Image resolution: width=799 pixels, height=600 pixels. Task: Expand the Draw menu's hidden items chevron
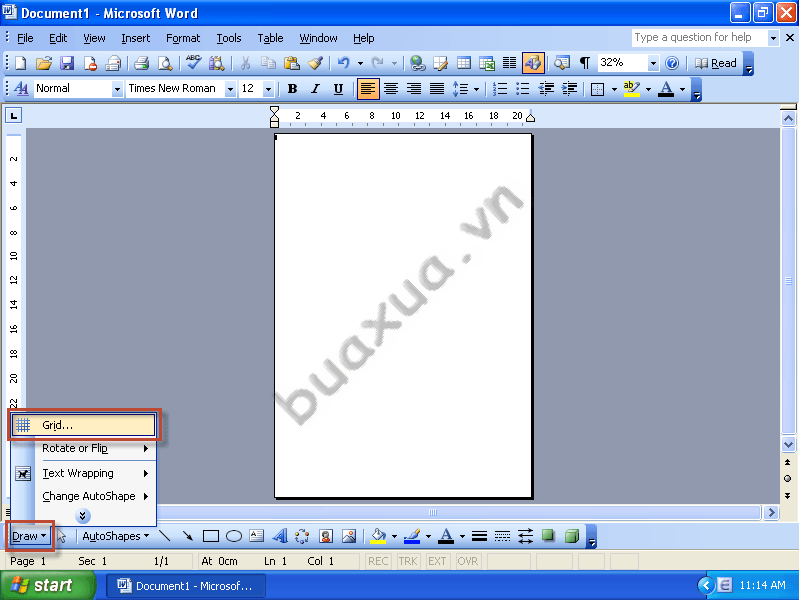point(83,516)
